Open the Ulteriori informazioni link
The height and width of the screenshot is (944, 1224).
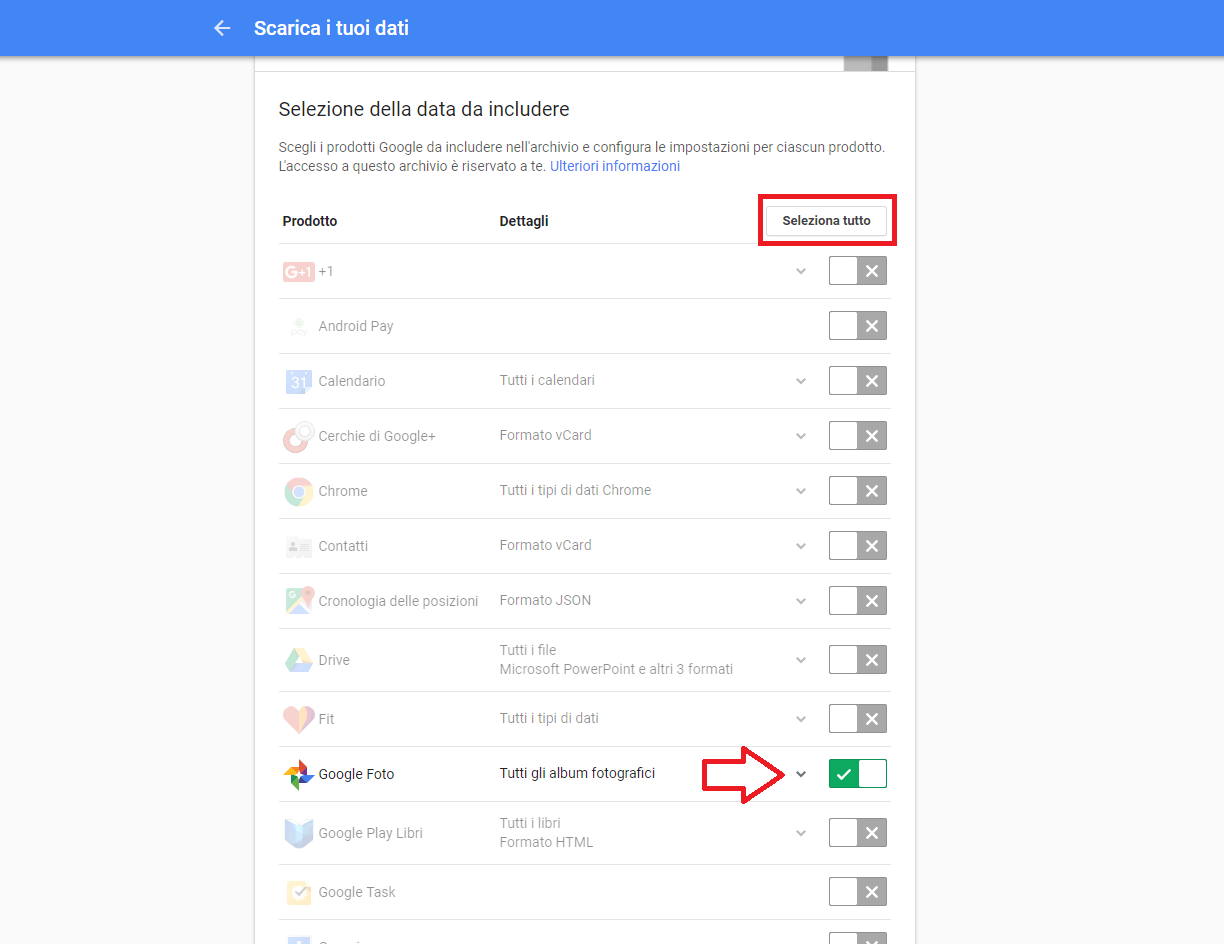[x=615, y=166]
